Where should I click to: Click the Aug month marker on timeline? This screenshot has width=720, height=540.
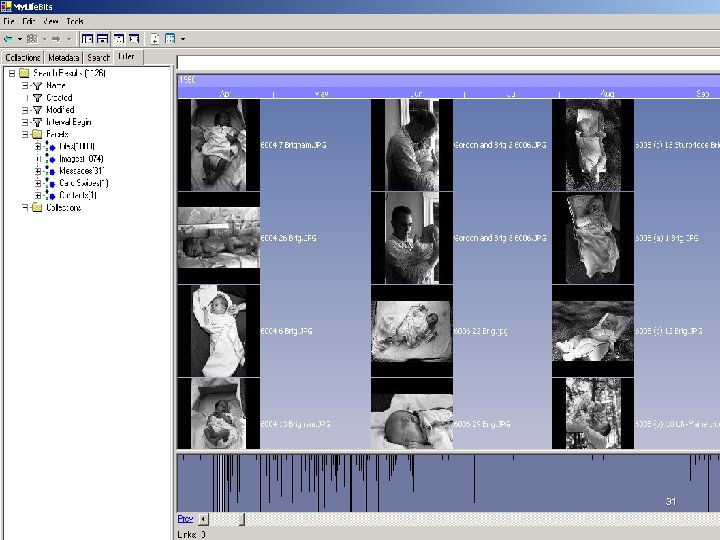(x=607, y=94)
